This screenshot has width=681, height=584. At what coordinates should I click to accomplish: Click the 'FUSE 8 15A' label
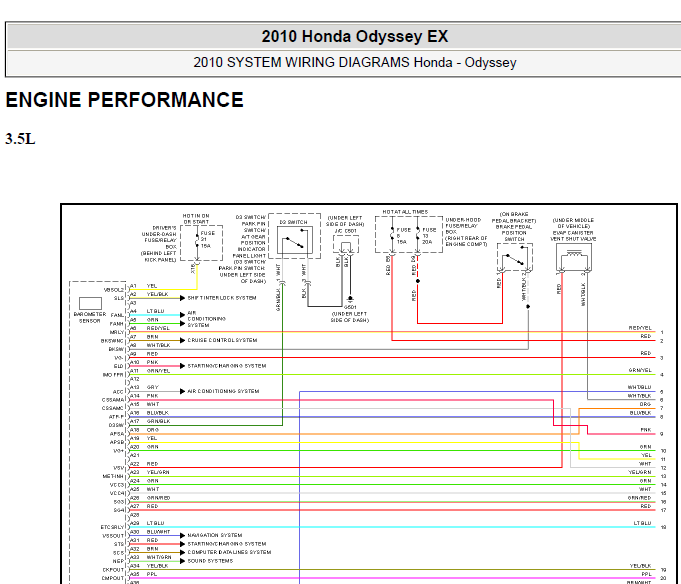coord(403,236)
